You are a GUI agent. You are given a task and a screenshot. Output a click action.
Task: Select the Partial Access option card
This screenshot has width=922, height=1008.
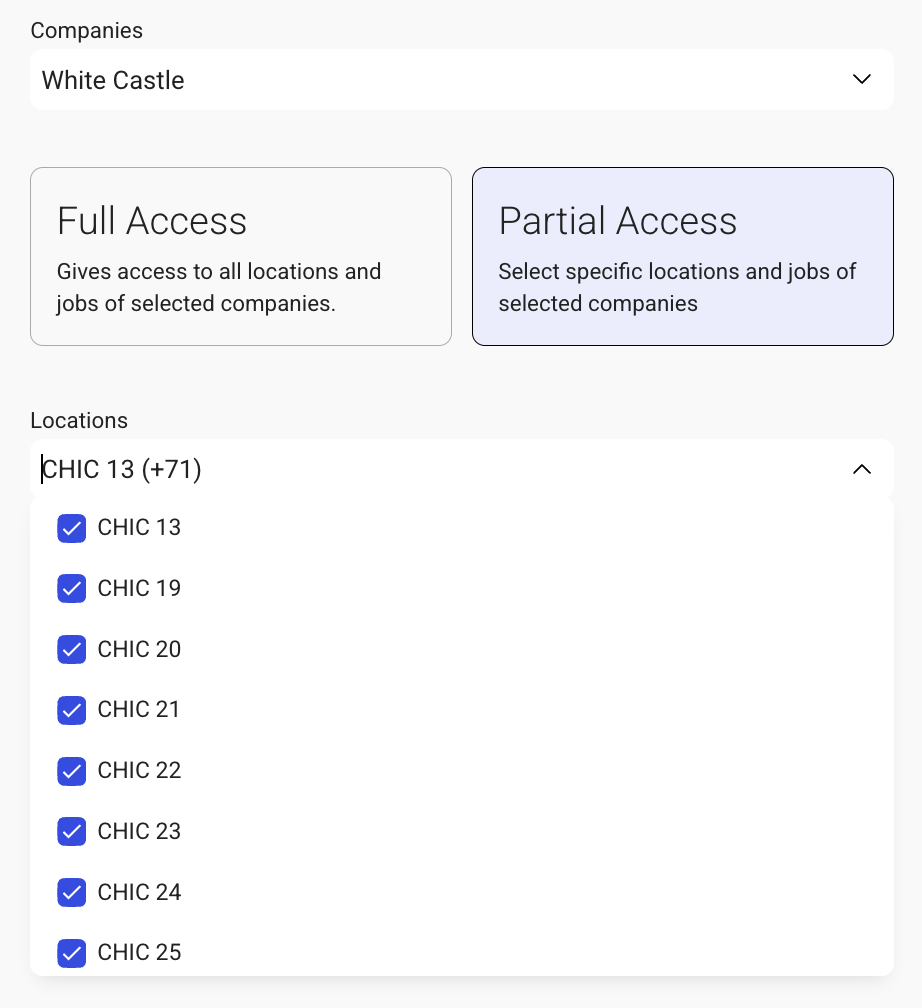click(682, 256)
